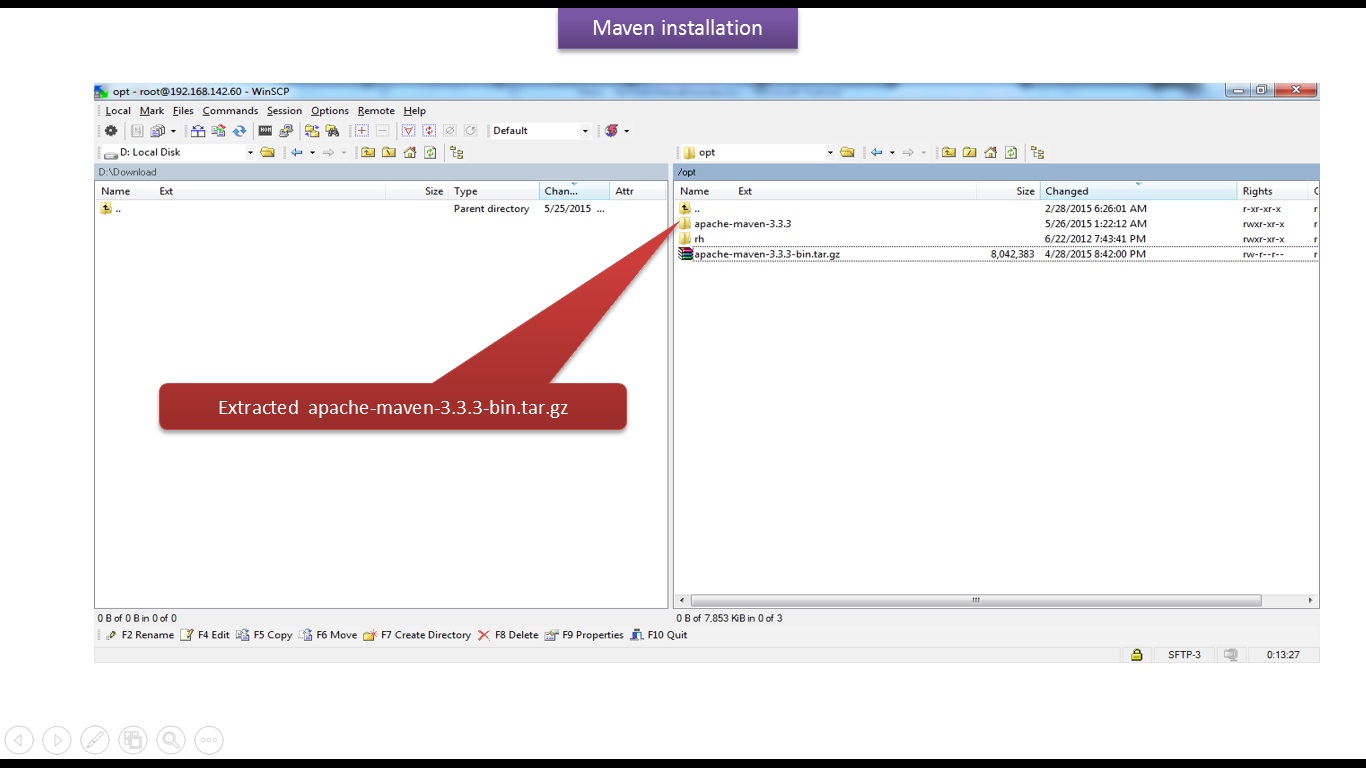Click the remote panel horizontal scrollbar thumb
This screenshot has height=768, width=1366.
click(976, 600)
